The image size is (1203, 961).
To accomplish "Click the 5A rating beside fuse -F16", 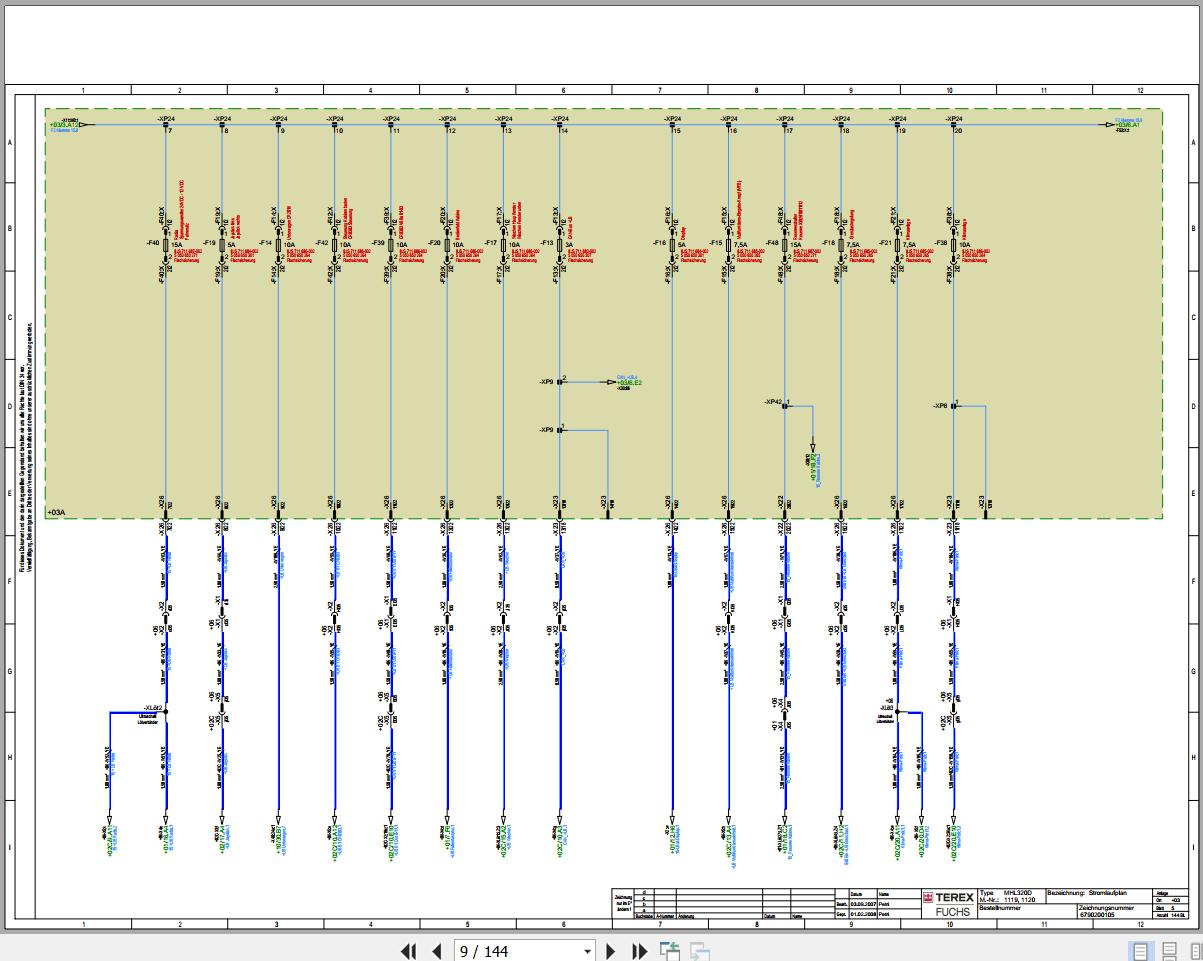I will [x=682, y=244].
